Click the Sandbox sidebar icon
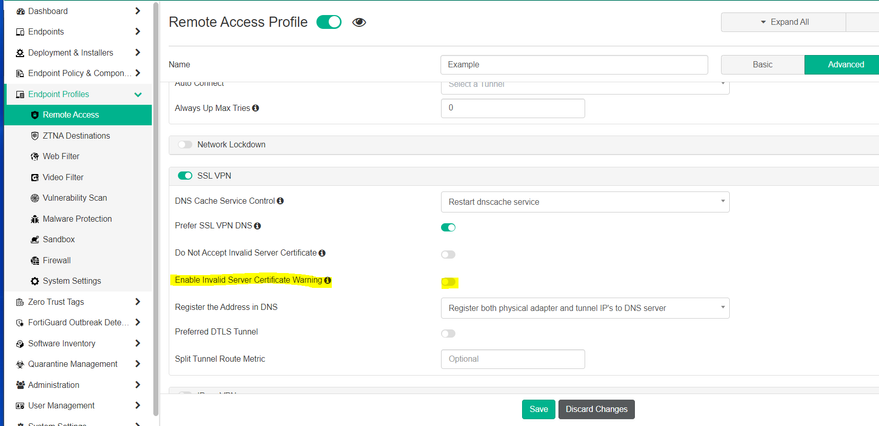Screen dimensions: 879x426 pos(35,240)
